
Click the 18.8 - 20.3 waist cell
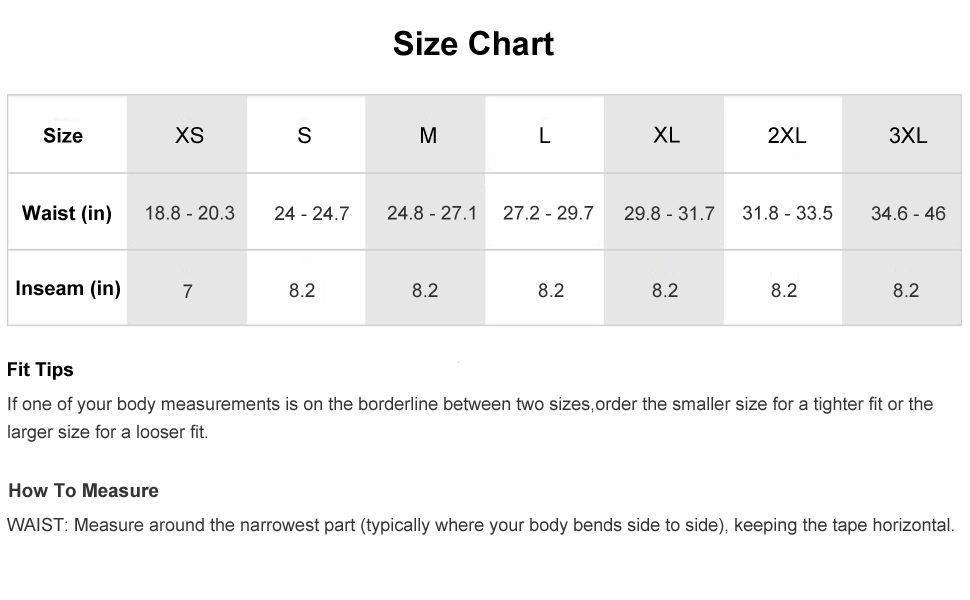click(190, 213)
